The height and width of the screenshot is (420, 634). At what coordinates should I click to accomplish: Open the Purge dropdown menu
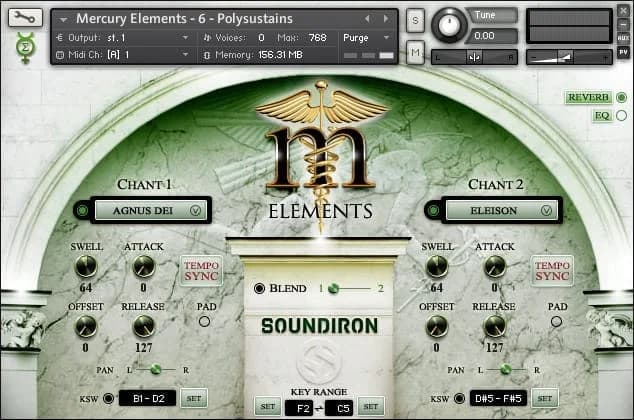point(366,38)
